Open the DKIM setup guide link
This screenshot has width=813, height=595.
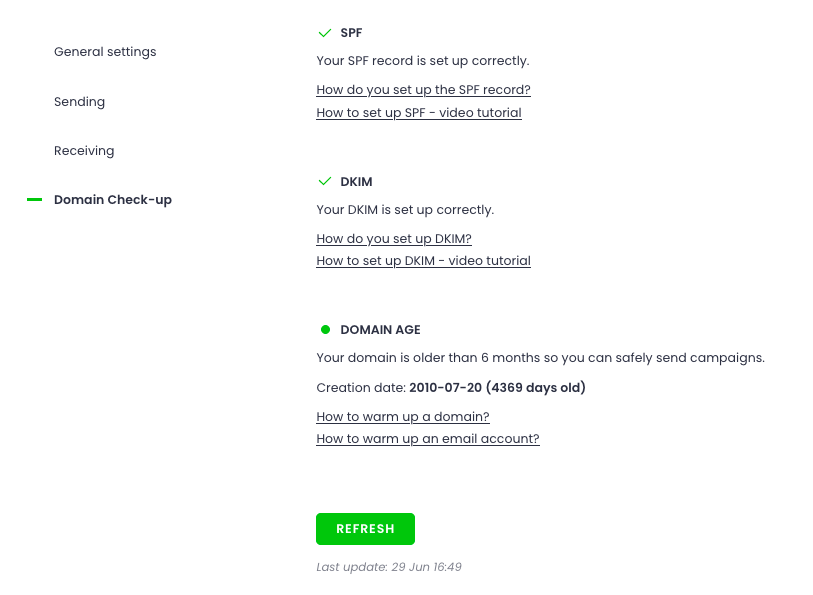[393, 238]
